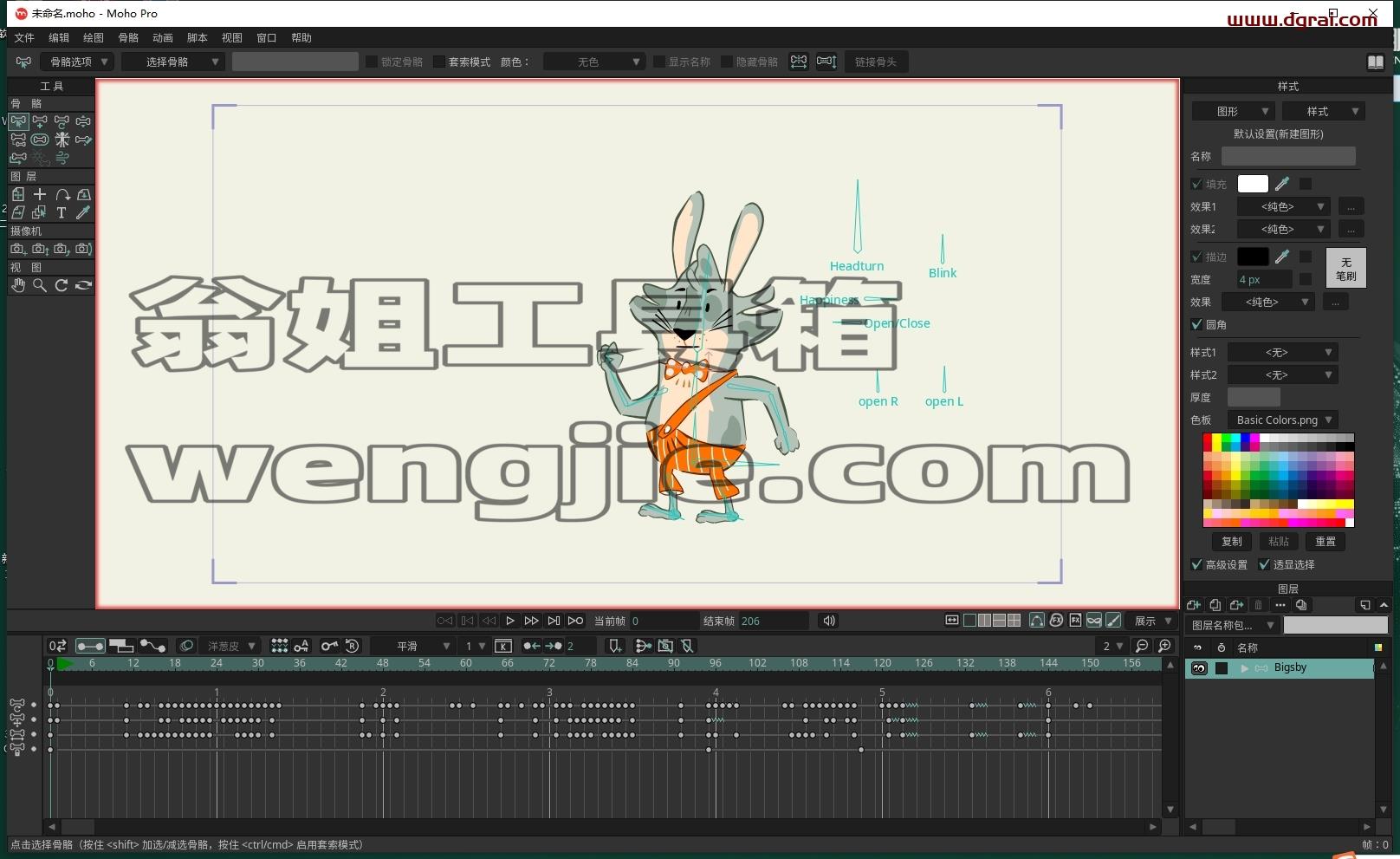The image size is (1400, 859).
Task: Click the black stroke color swatch
Action: (x=1253, y=257)
